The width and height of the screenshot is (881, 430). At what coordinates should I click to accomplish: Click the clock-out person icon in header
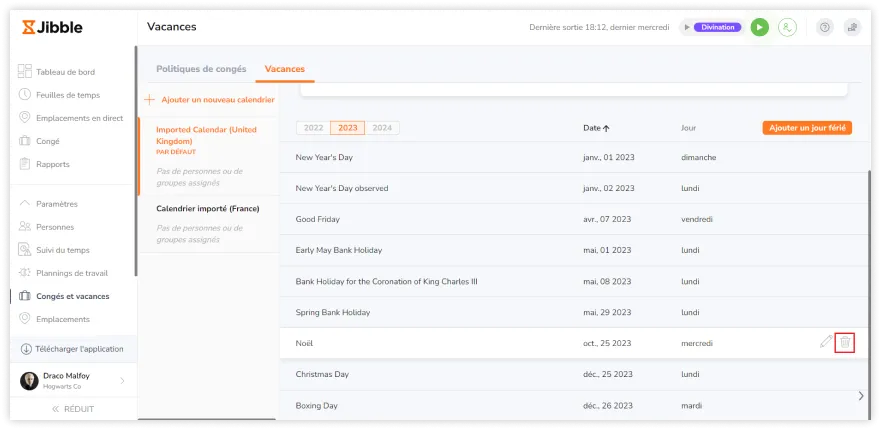coord(787,27)
